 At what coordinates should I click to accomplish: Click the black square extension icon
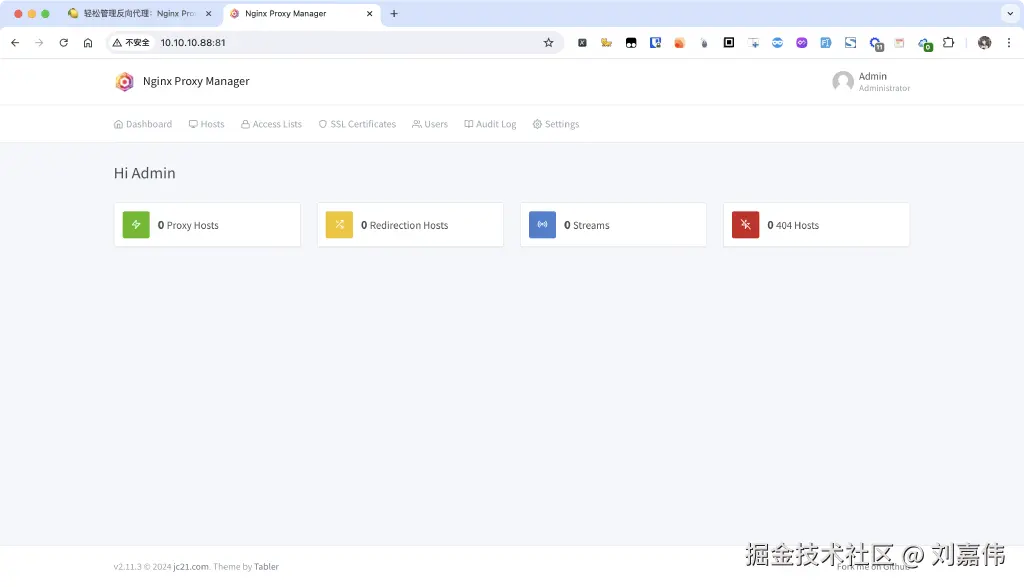click(x=729, y=42)
